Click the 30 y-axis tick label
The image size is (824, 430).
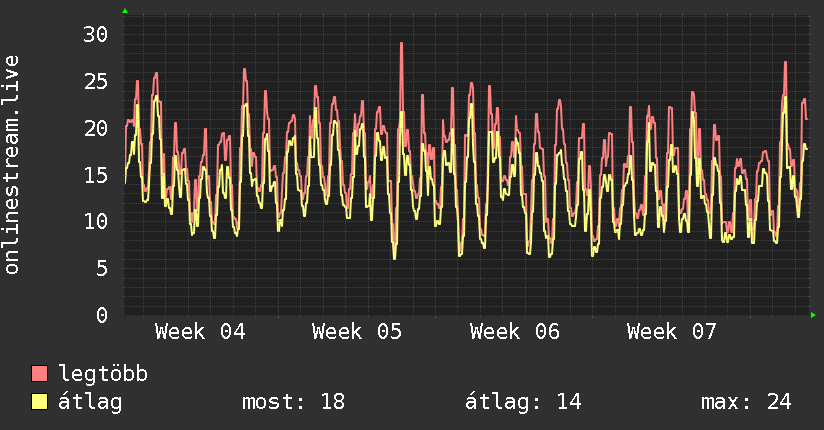pyautogui.click(x=96, y=35)
